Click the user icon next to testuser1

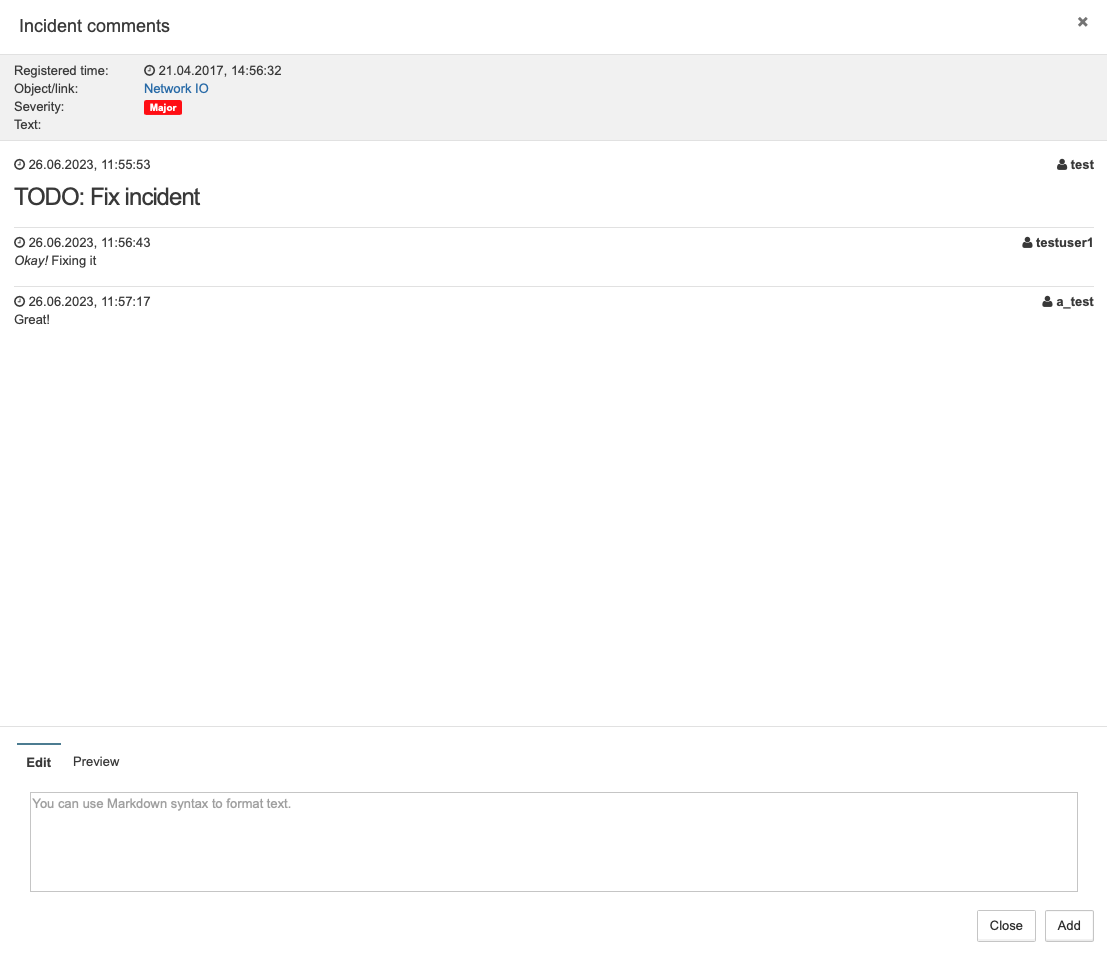(1027, 242)
